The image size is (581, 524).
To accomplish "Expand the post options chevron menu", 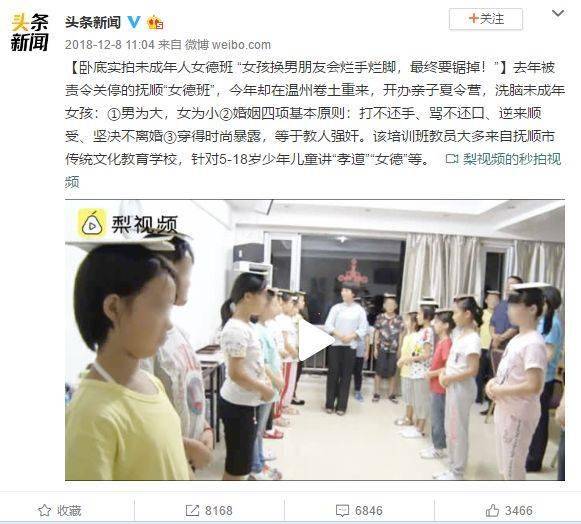I will [558, 14].
